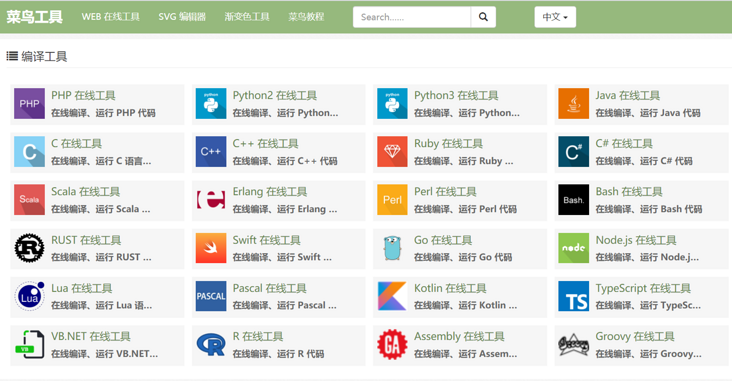Open the WEB 在线工具 menu item

pos(111,17)
